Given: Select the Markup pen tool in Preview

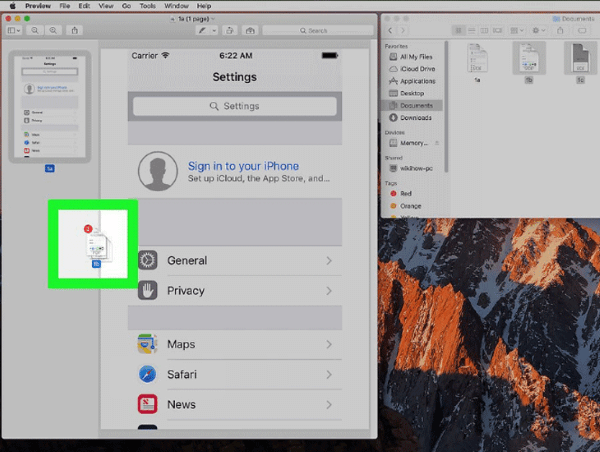Looking at the screenshot, I should [x=203, y=31].
